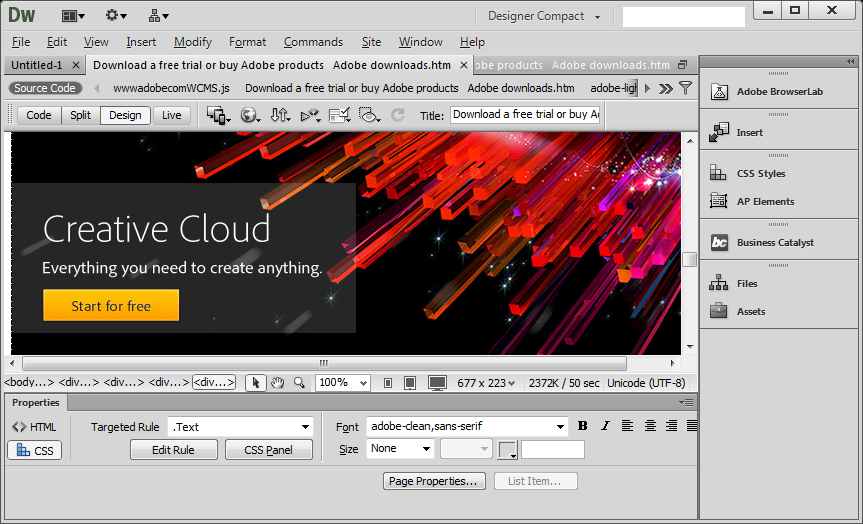Image resolution: width=863 pixels, height=524 pixels.
Task: Choose the mobile size window icon
Action: tap(388, 383)
